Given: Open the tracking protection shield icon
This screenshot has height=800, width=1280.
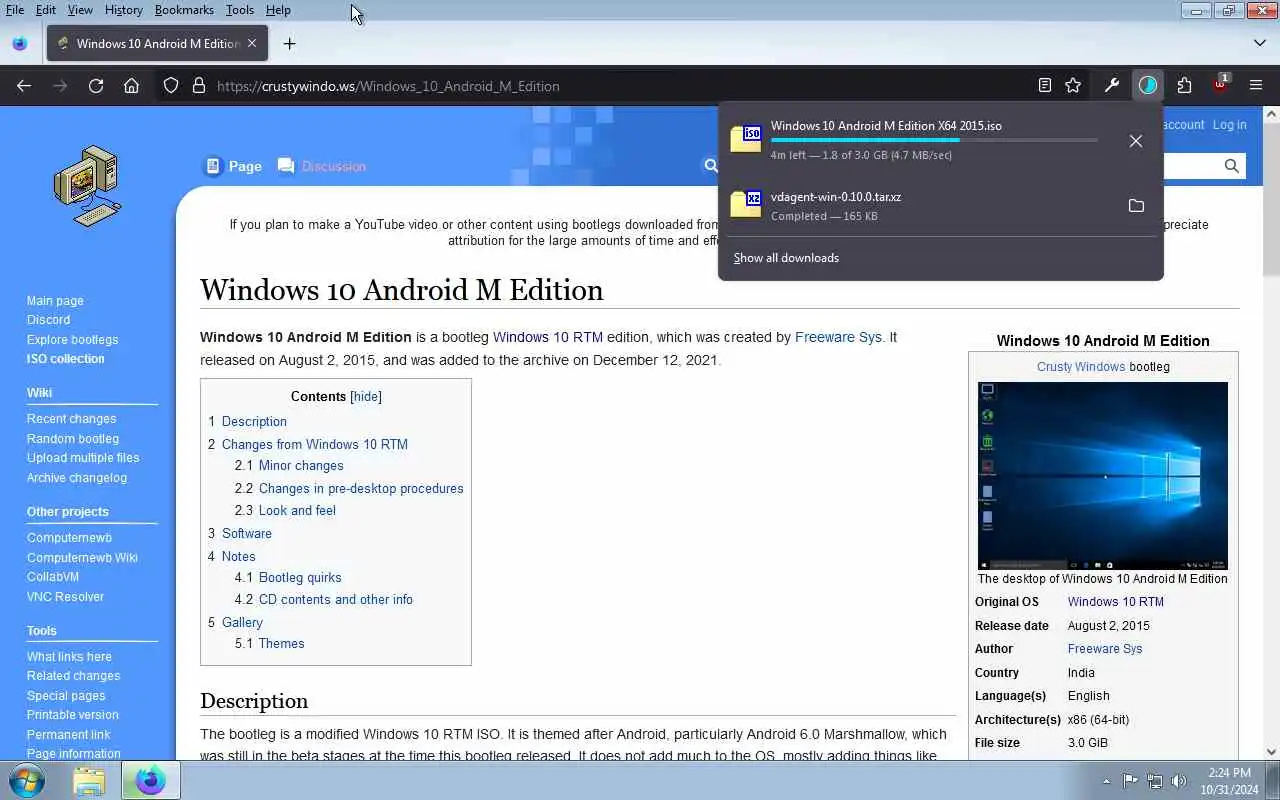Looking at the screenshot, I should [x=171, y=86].
